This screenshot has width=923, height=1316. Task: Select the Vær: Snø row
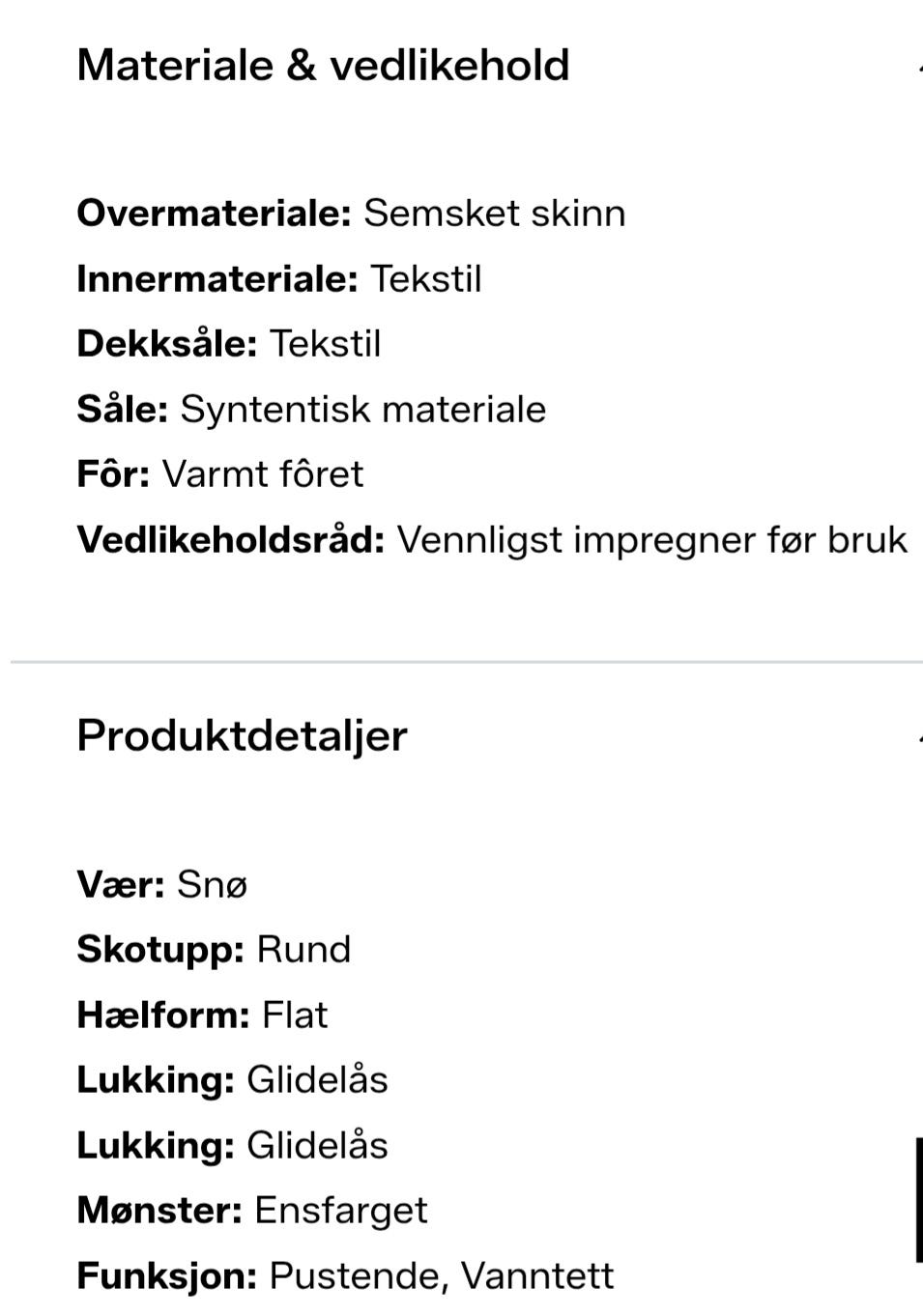(x=161, y=884)
